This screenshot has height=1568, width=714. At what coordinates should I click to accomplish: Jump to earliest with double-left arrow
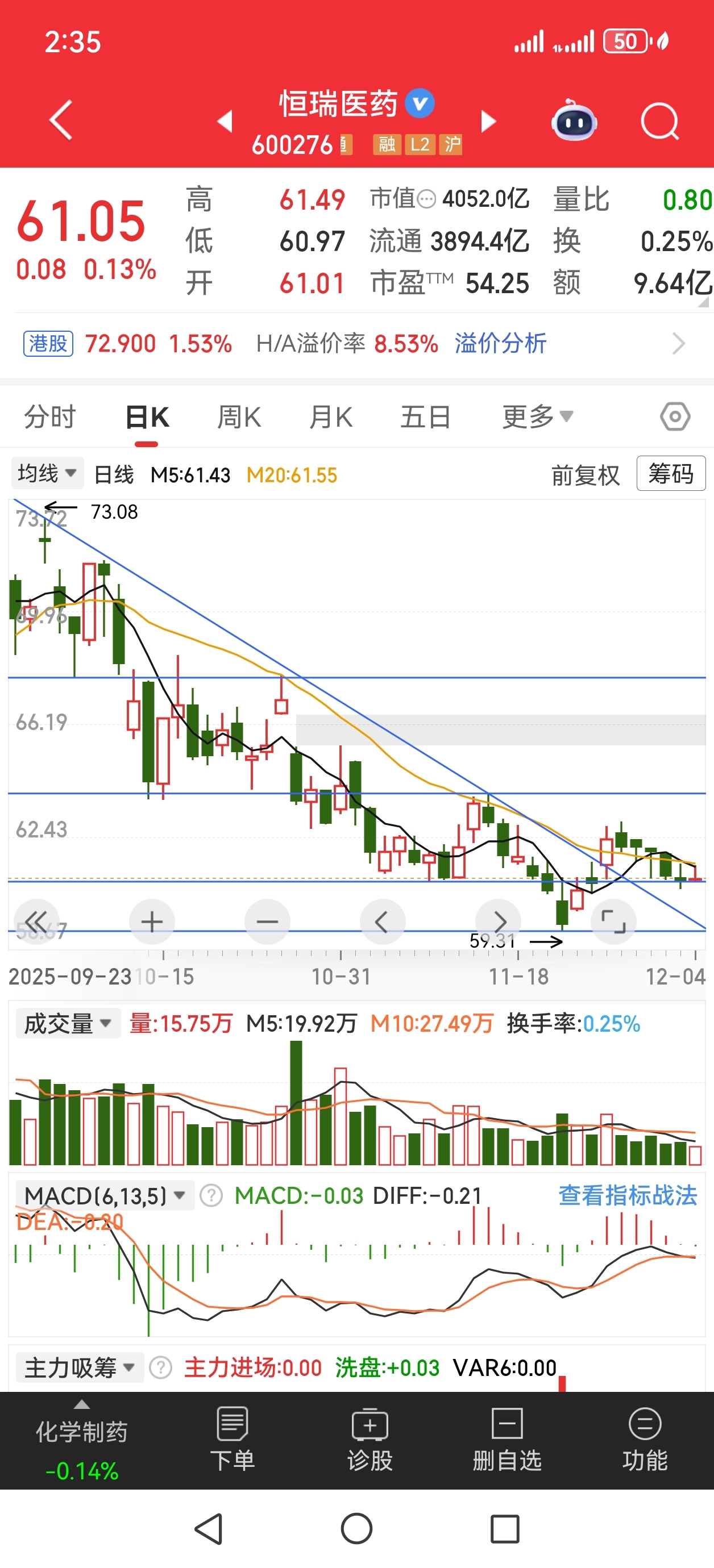tap(36, 921)
